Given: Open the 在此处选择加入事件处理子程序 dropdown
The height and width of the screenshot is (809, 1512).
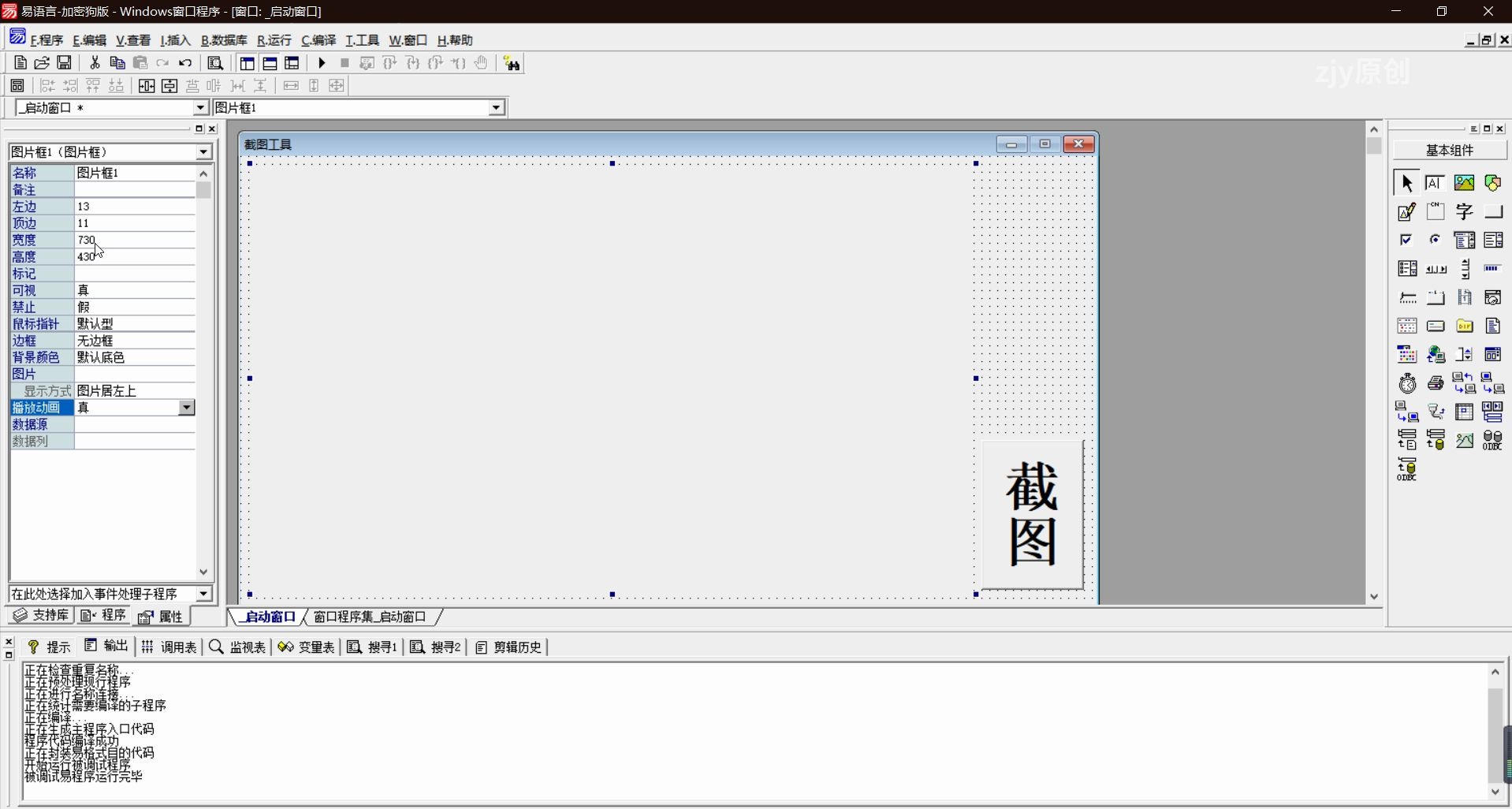Looking at the screenshot, I should (203, 594).
